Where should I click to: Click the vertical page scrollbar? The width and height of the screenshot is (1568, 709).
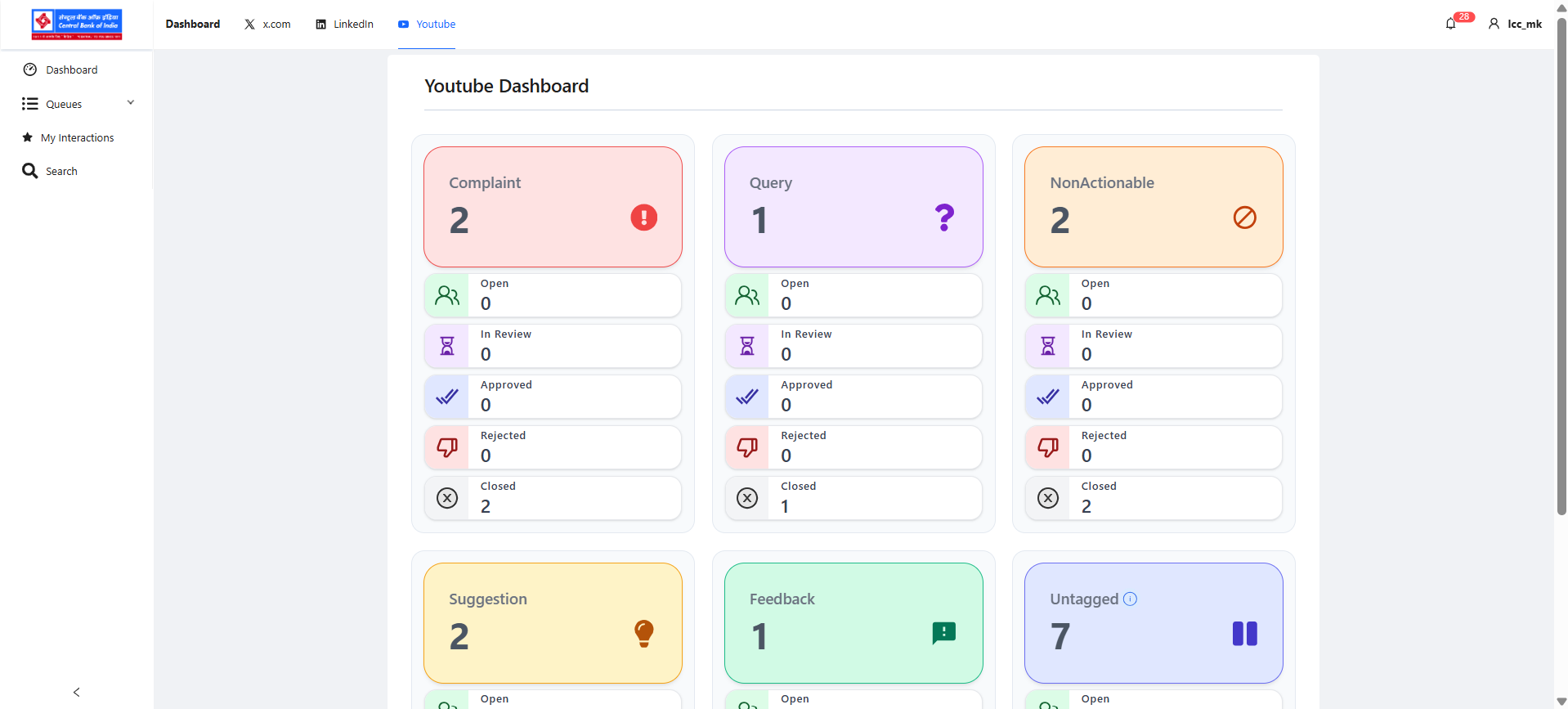1561,266
